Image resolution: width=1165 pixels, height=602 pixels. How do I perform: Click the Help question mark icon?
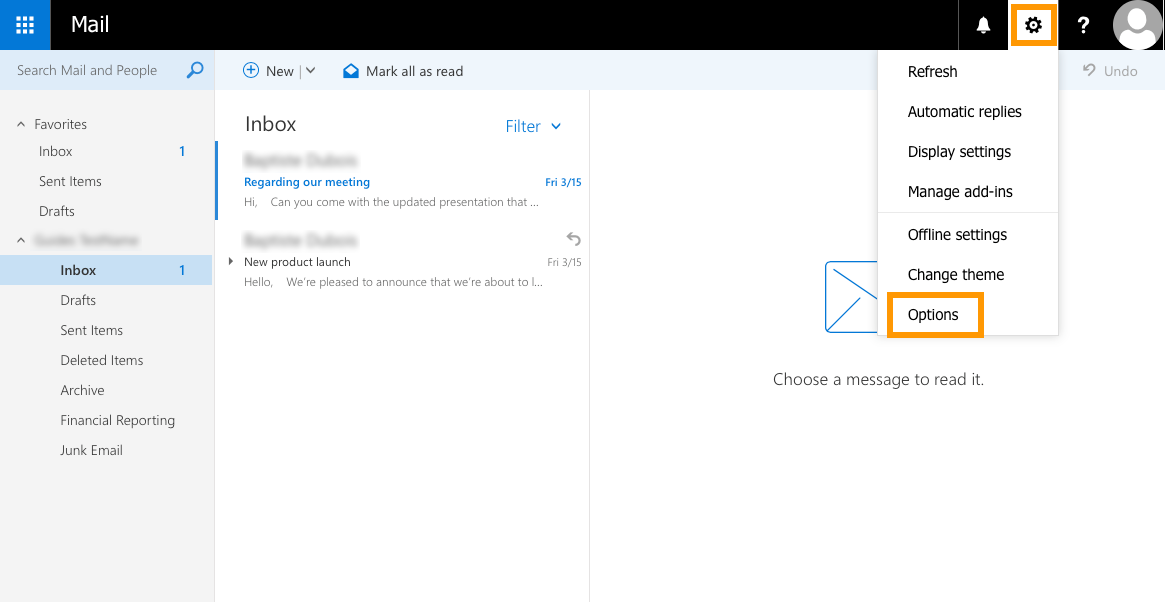tap(1083, 24)
